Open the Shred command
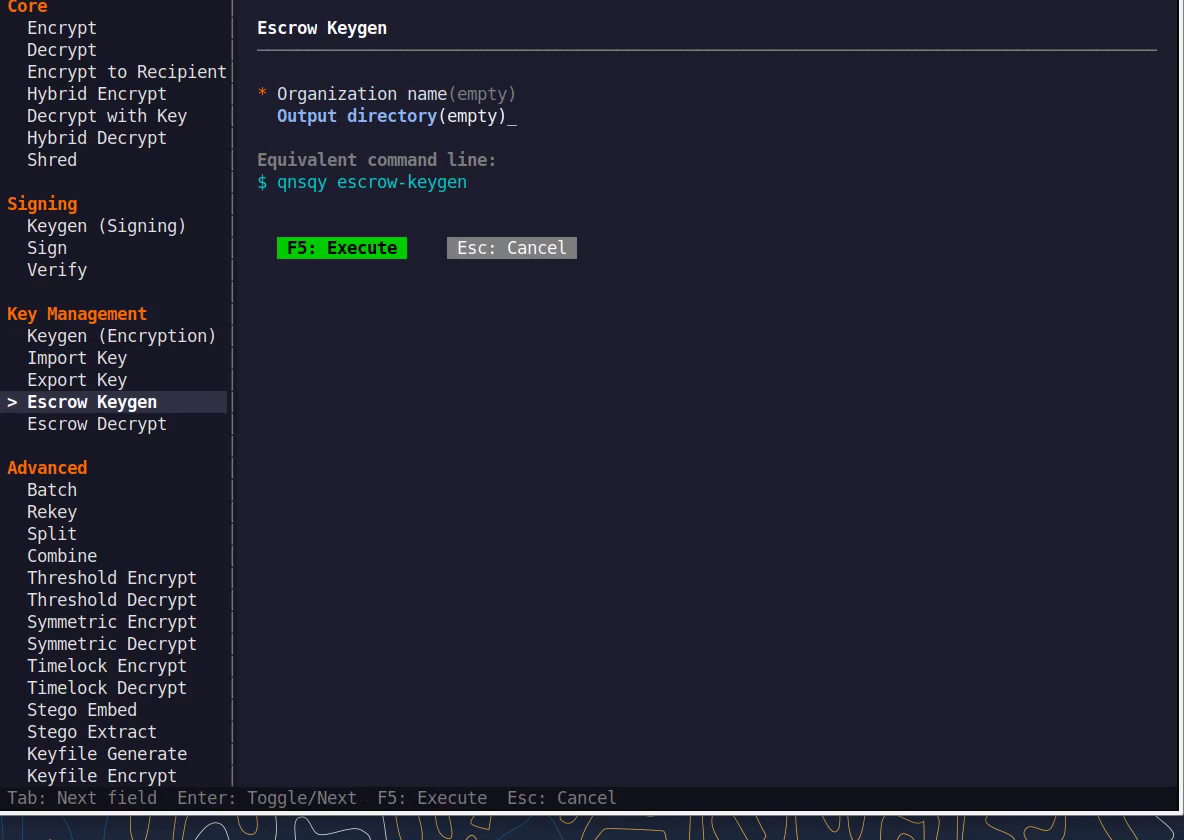 pos(52,159)
